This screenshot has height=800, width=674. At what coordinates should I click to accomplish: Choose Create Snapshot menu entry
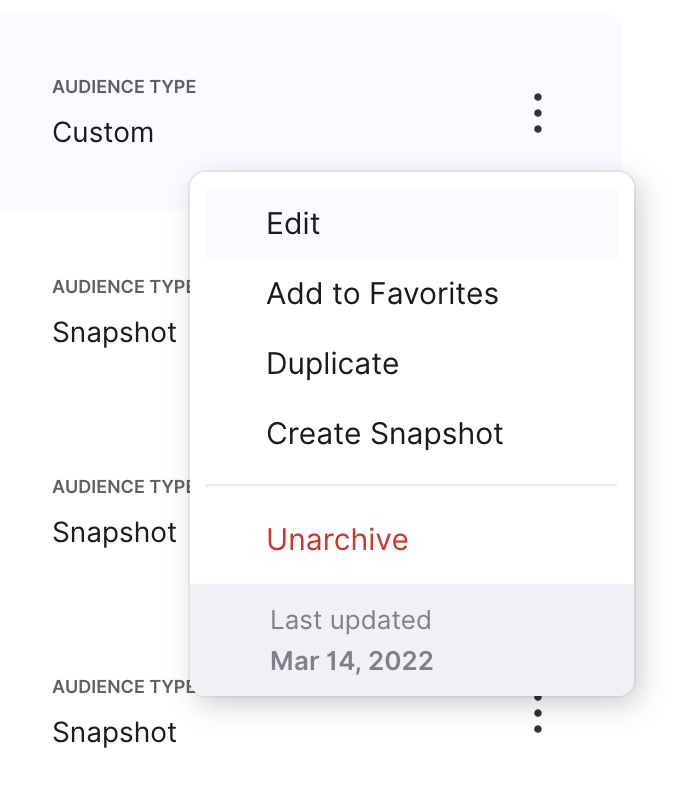412,434
